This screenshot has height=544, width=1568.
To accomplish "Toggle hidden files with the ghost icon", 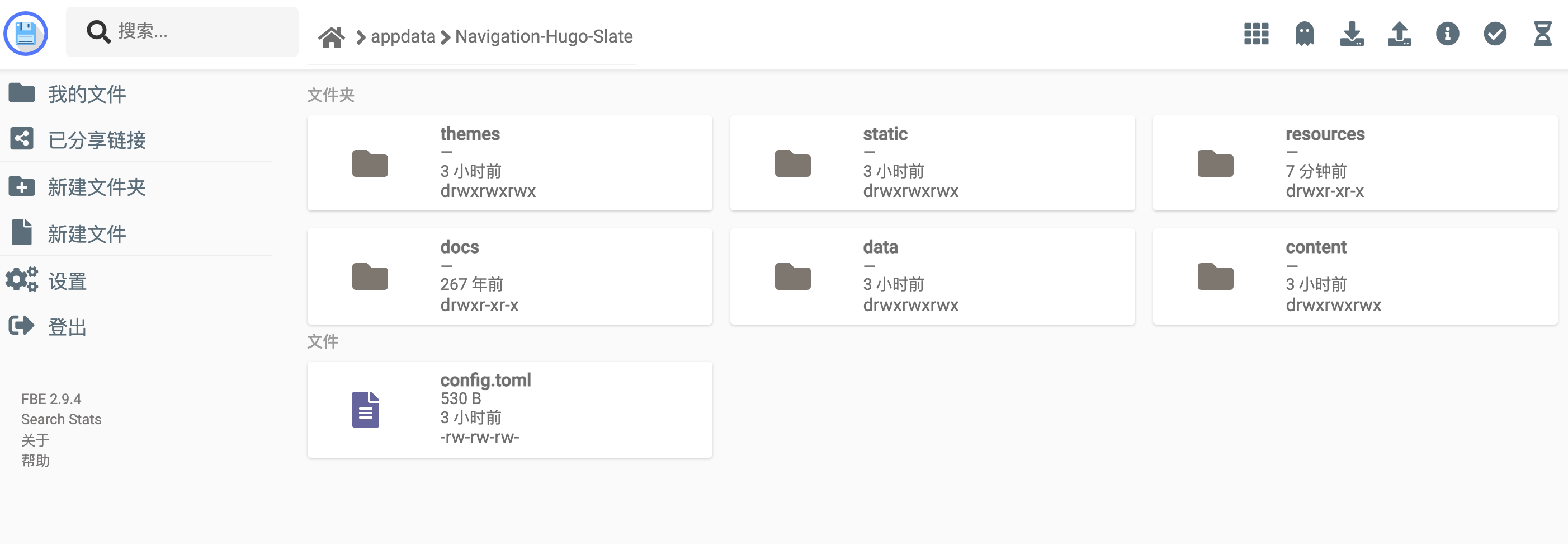I will [x=1304, y=34].
